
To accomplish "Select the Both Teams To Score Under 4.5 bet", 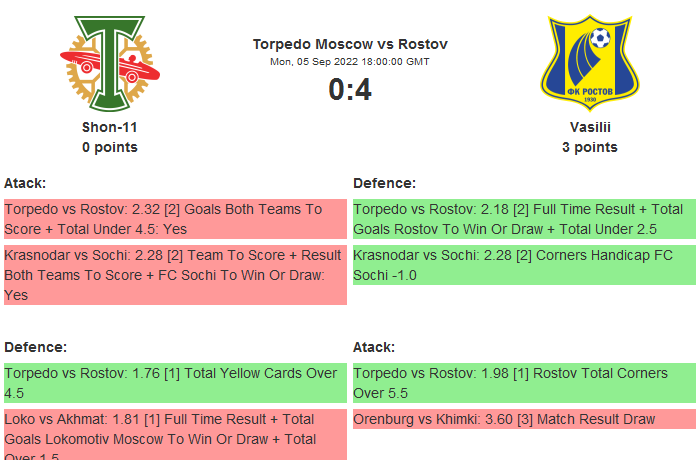I will (174, 219).
